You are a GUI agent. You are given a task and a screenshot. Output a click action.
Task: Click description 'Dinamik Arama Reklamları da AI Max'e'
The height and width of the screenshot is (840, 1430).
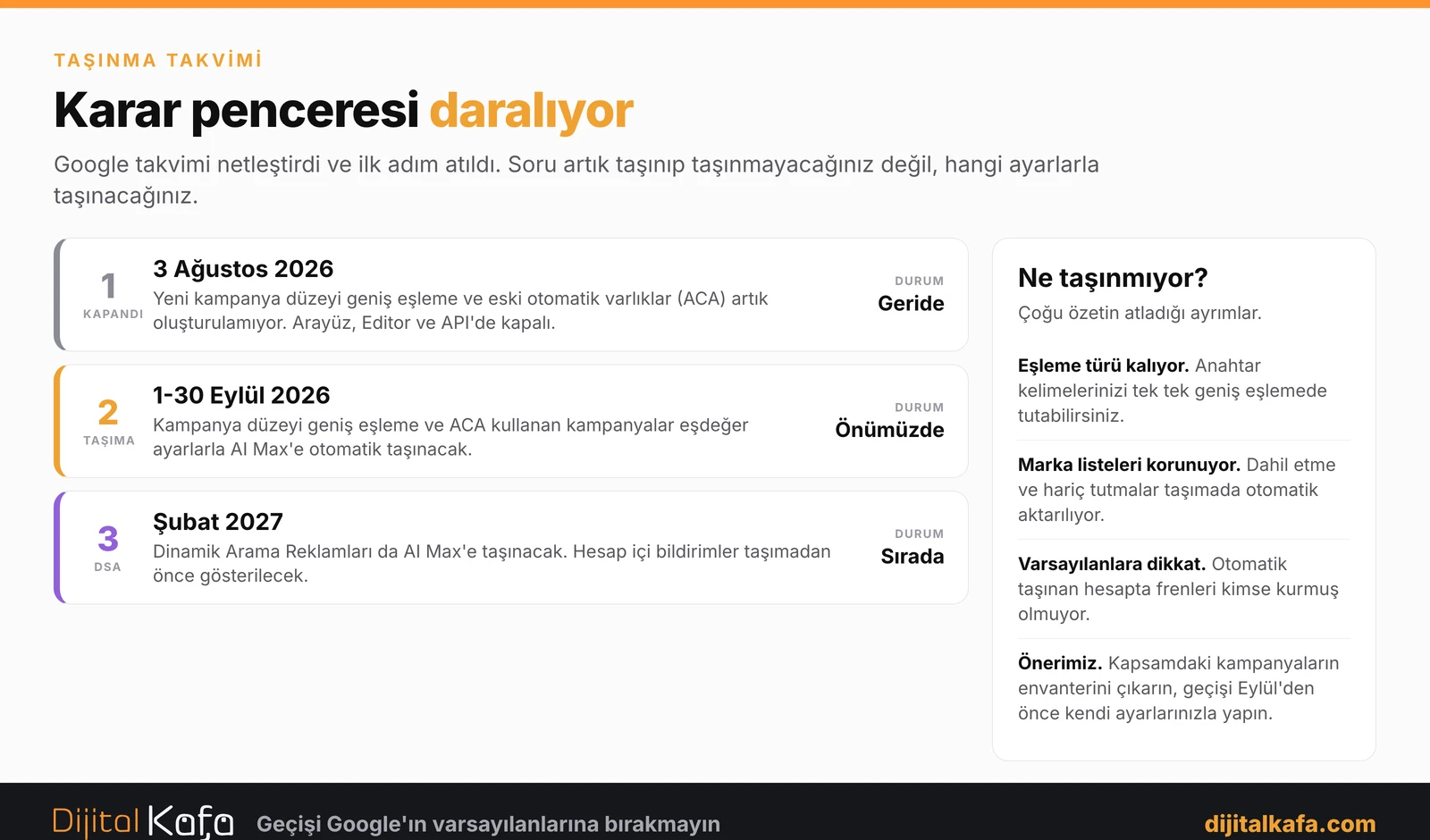492,564
